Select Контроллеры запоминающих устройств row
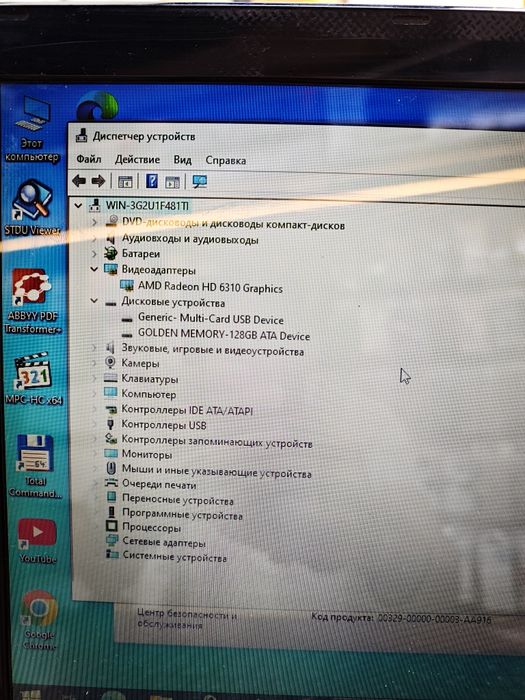The height and width of the screenshot is (700, 525). click(x=217, y=441)
